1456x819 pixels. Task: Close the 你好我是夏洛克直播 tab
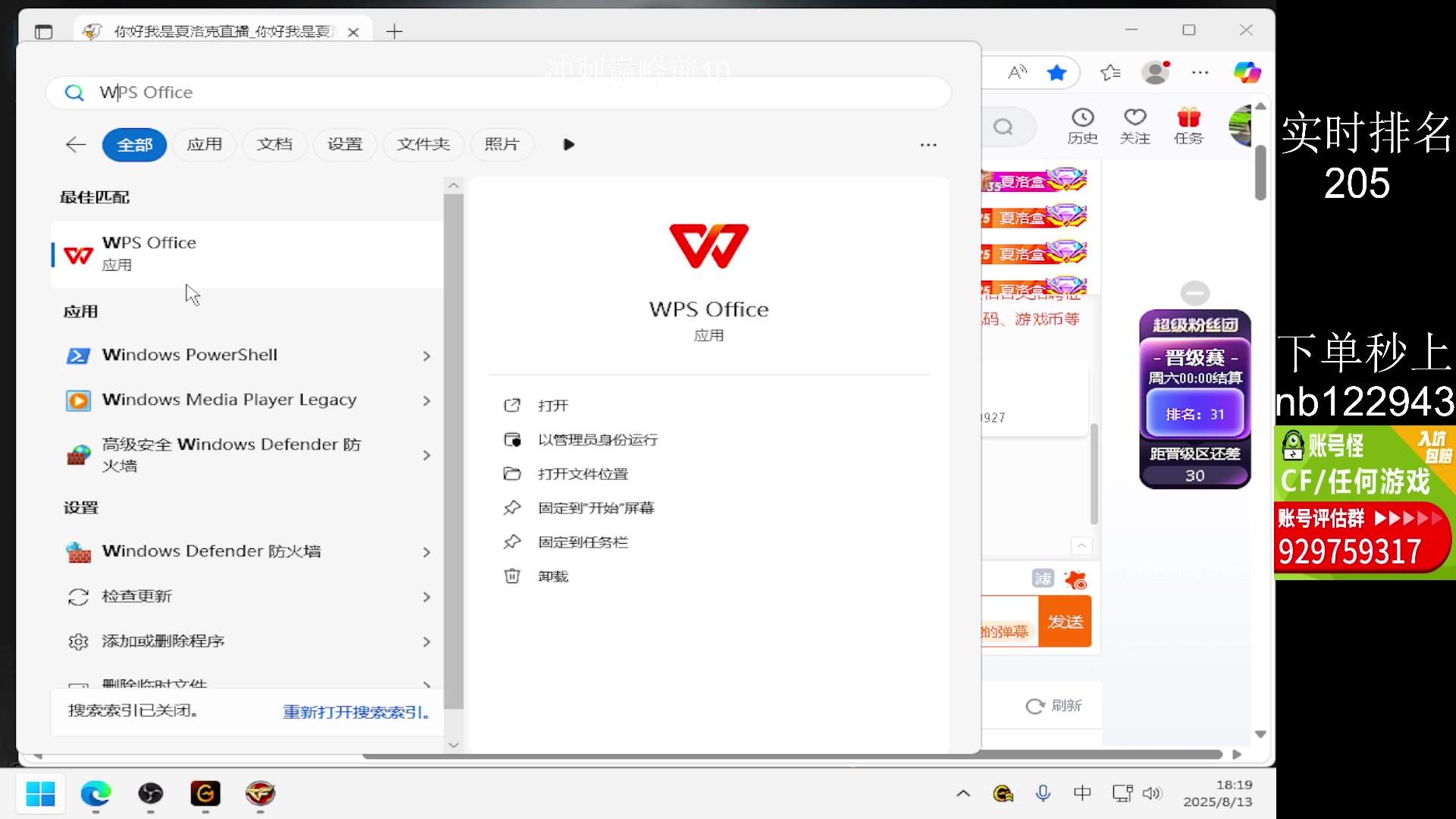click(x=353, y=32)
